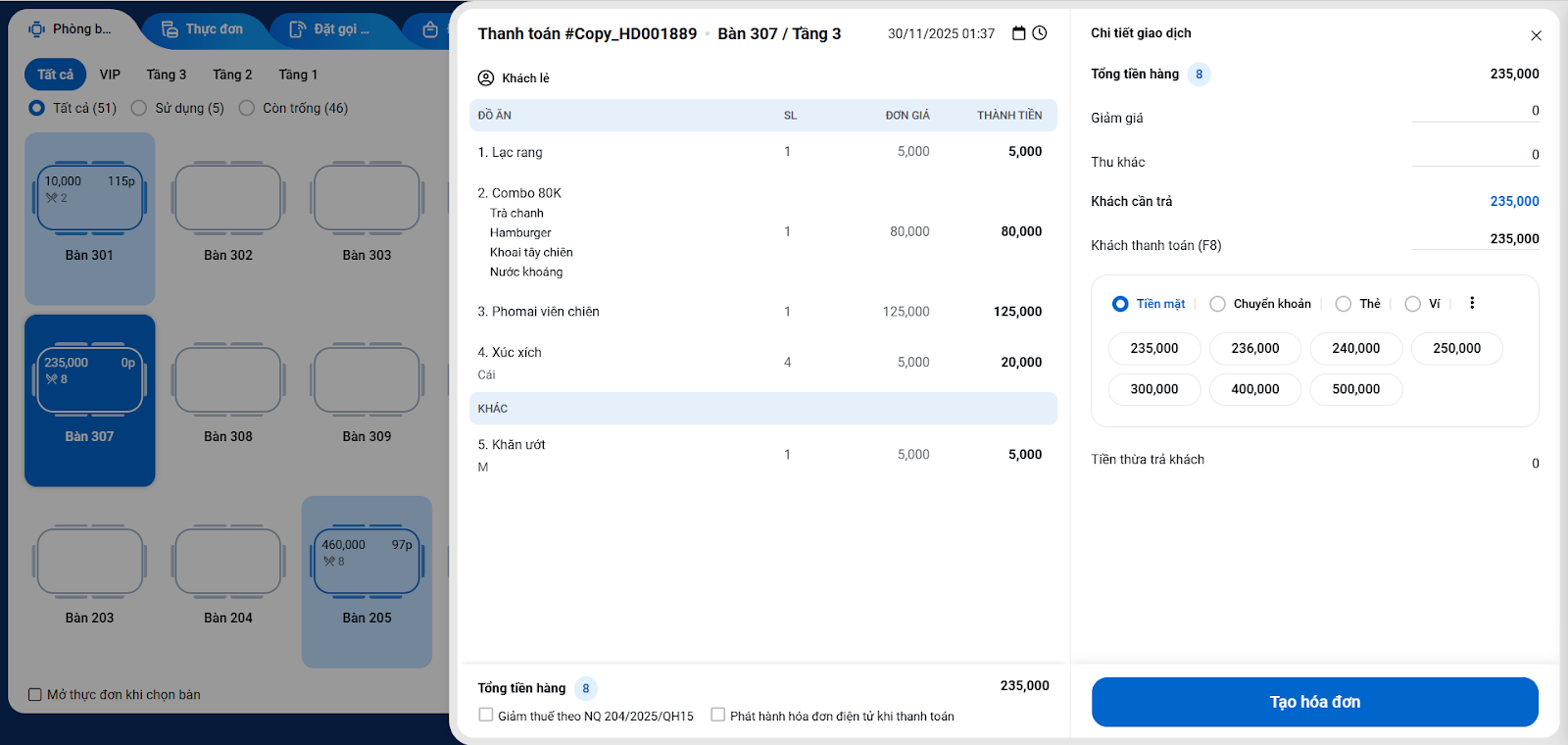The image size is (1568, 745).
Task: Select Chuyển khoản payment method
Action: tap(1218, 304)
